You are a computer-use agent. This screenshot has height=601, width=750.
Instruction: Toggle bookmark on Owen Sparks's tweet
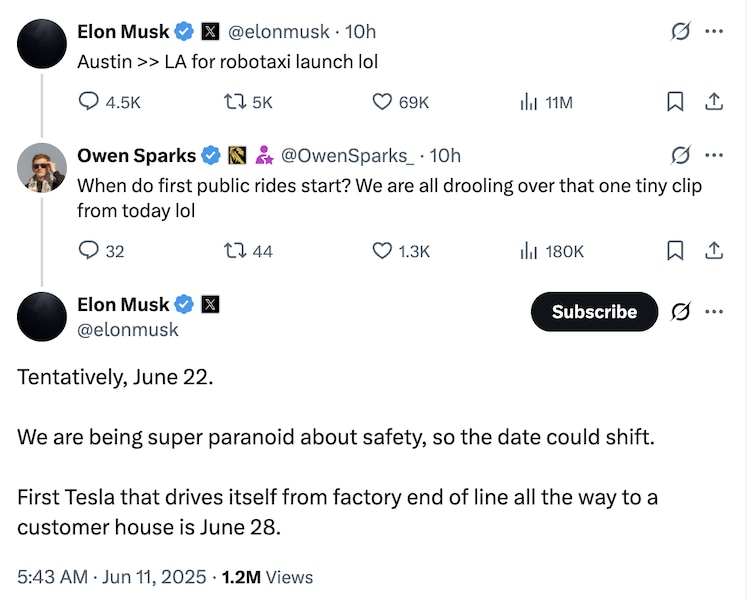(675, 251)
